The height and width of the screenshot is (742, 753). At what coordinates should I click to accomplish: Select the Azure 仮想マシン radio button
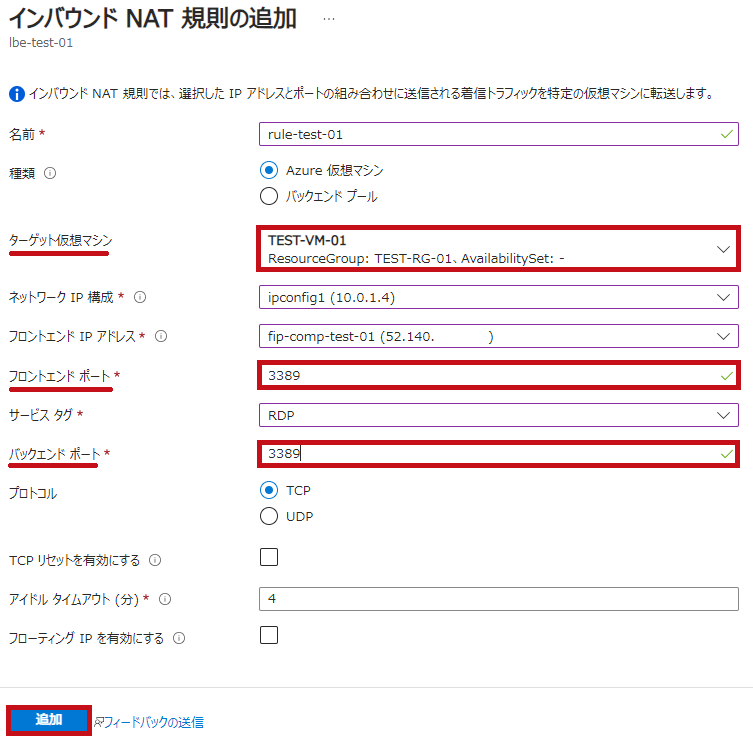tap(269, 170)
